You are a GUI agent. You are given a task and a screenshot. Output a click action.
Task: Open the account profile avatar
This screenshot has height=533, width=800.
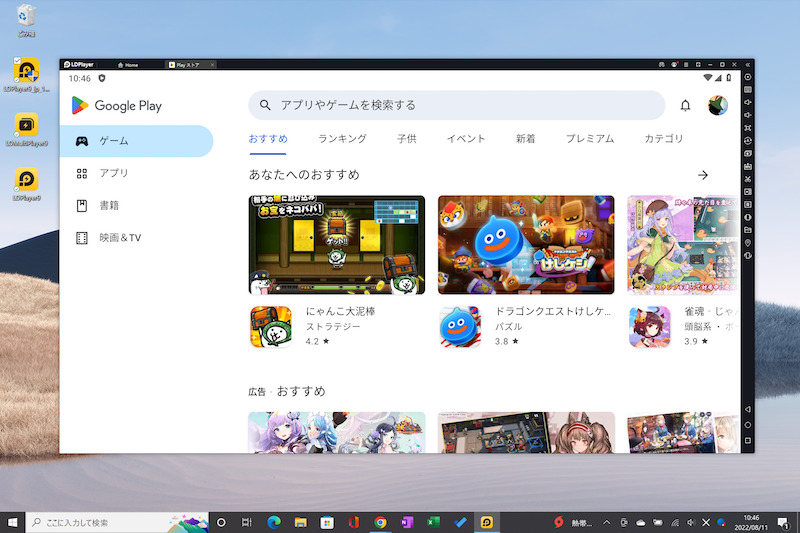coord(717,105)
